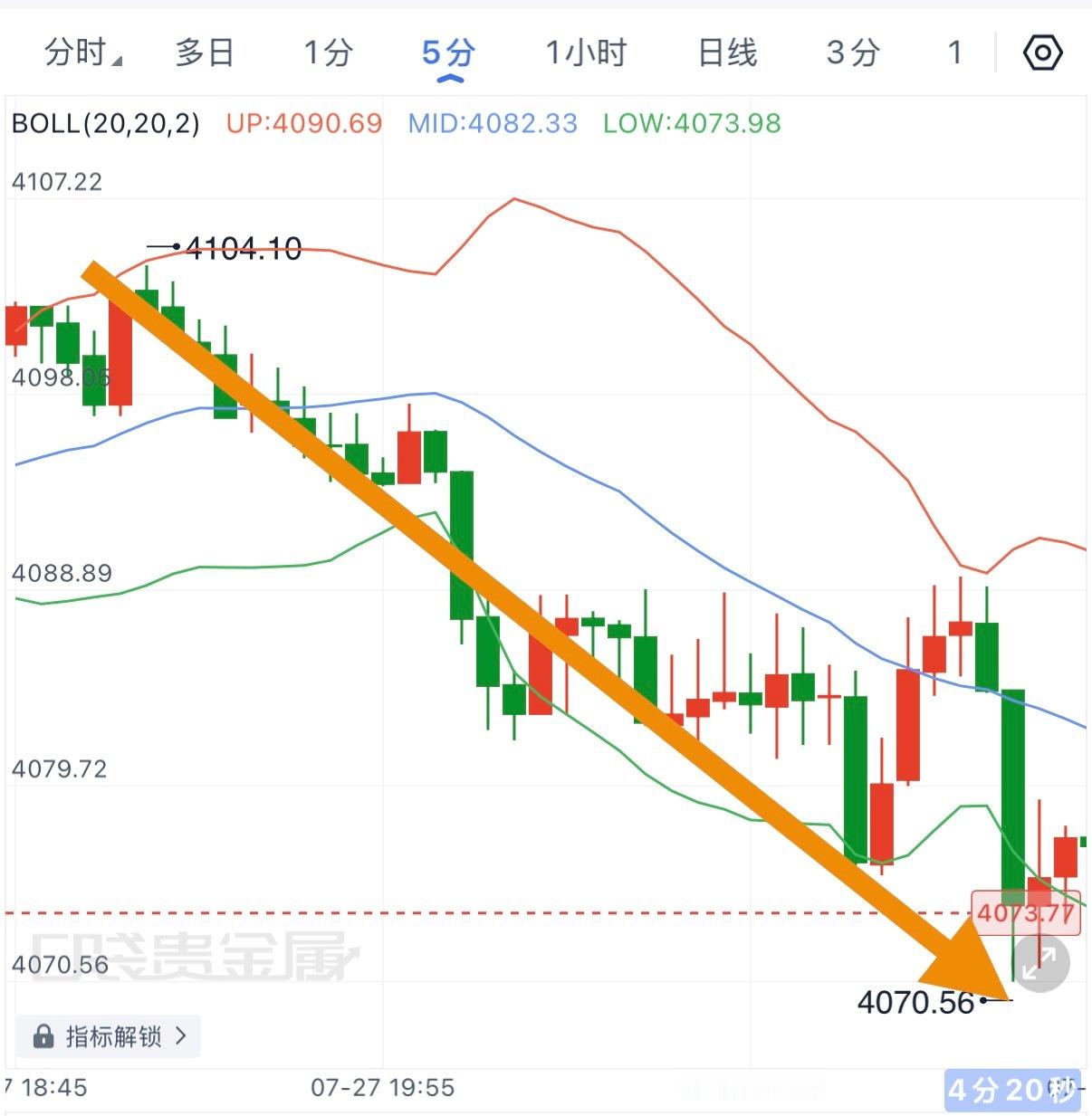The image size is (1092, 1116).
Task: Tap the 指标解锁 unlock button
Action: [108, 1036]
